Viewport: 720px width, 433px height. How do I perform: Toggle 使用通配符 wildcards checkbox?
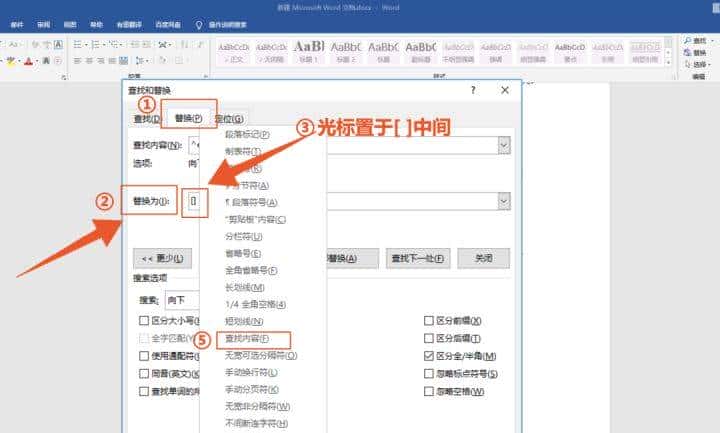coord(144,356)
